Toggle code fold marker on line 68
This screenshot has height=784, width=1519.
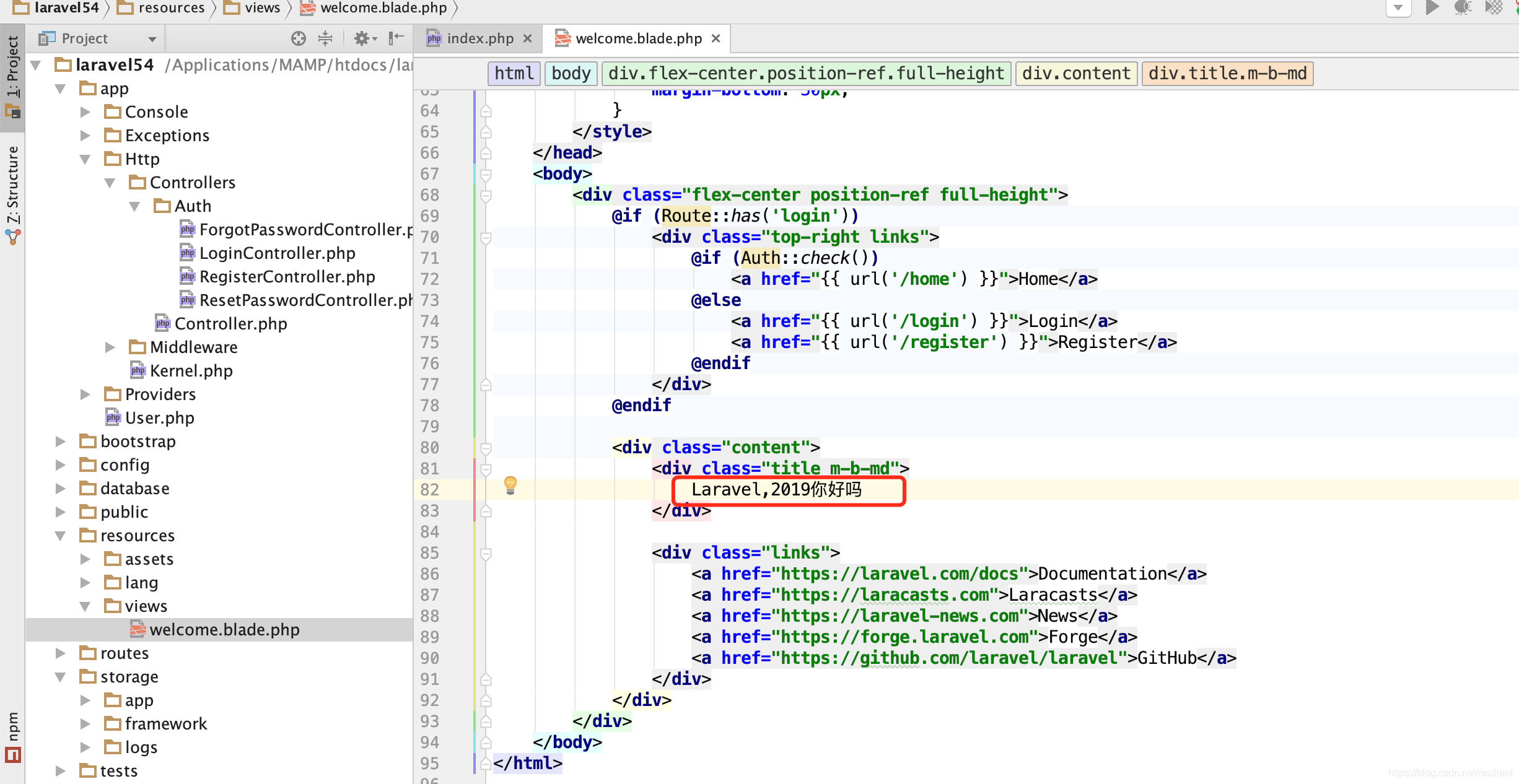pos(486,195)
